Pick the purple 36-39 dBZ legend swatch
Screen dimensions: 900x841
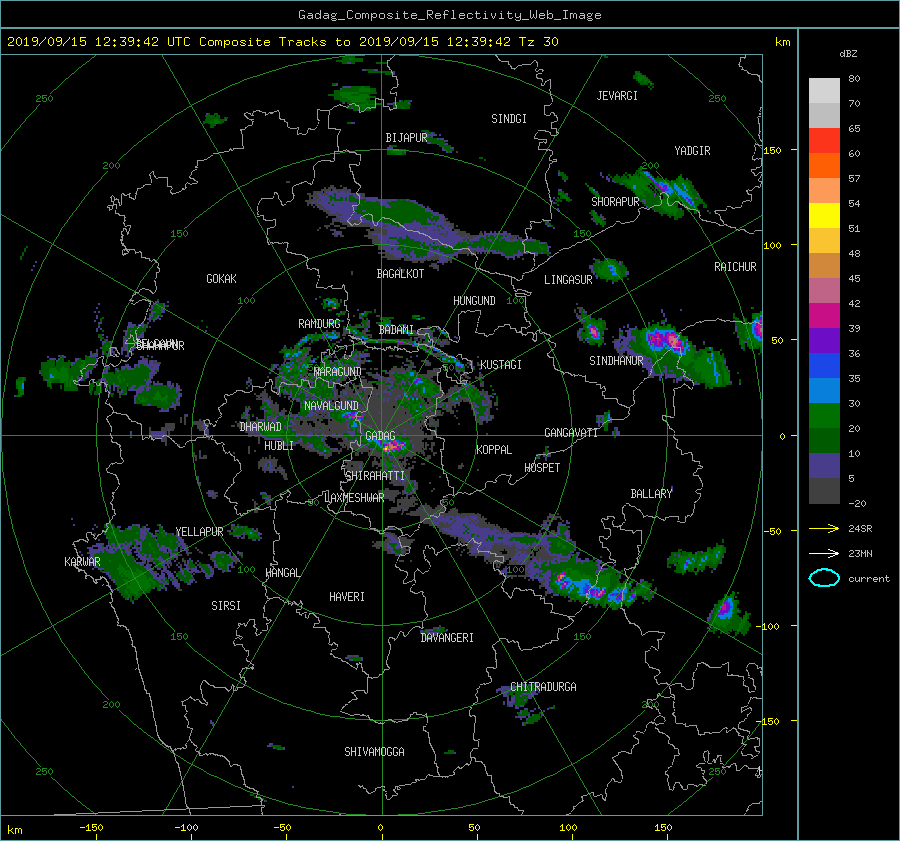[x=824, y=340]
